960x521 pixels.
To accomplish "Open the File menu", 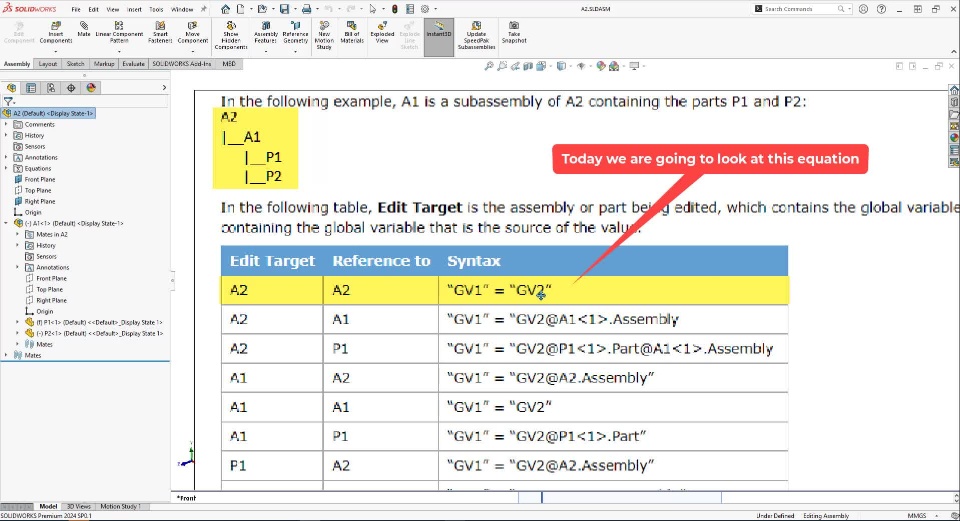I will click(x=76, y=9).
